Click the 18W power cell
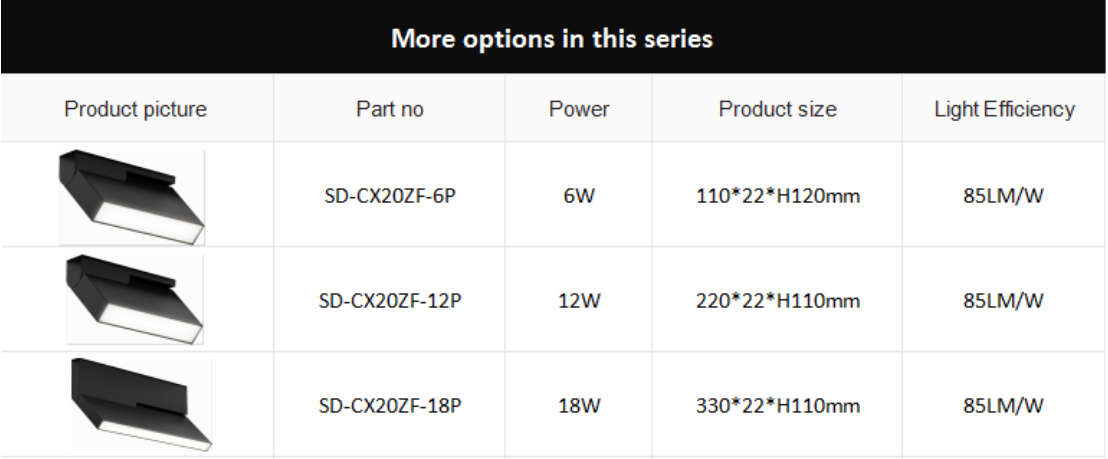This screenshot has height=459, width=1108. [x=579, y=406]
